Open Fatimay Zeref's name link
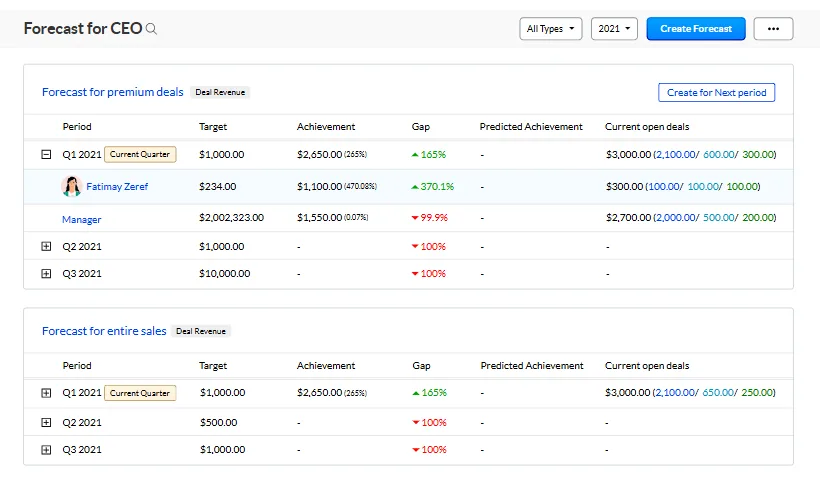 click(117, 187)
